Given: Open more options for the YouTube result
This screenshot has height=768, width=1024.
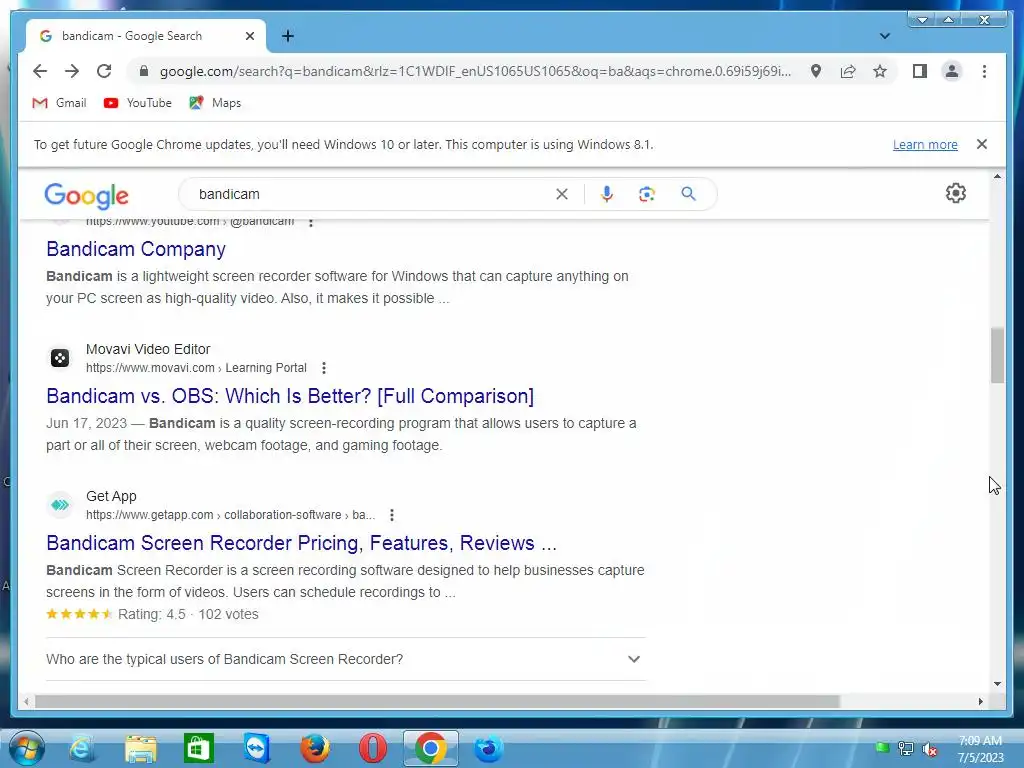Looking at the screenshot, I should (311, 222).
